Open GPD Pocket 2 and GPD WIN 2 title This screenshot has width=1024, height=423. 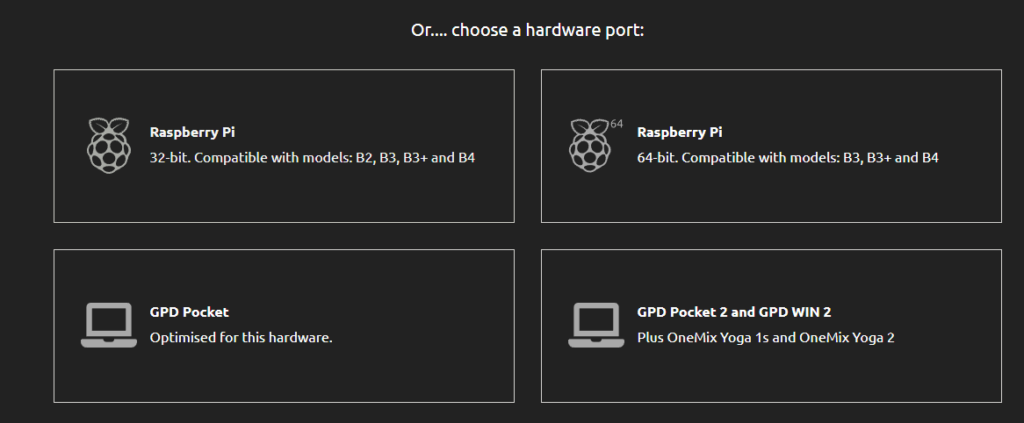(x=734, y=312)
